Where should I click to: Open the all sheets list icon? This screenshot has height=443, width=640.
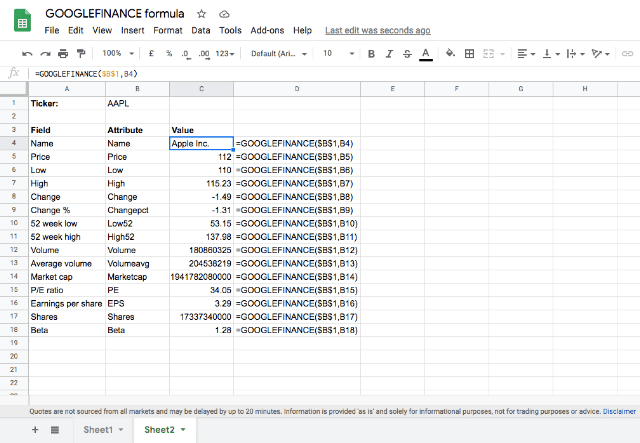55,430
